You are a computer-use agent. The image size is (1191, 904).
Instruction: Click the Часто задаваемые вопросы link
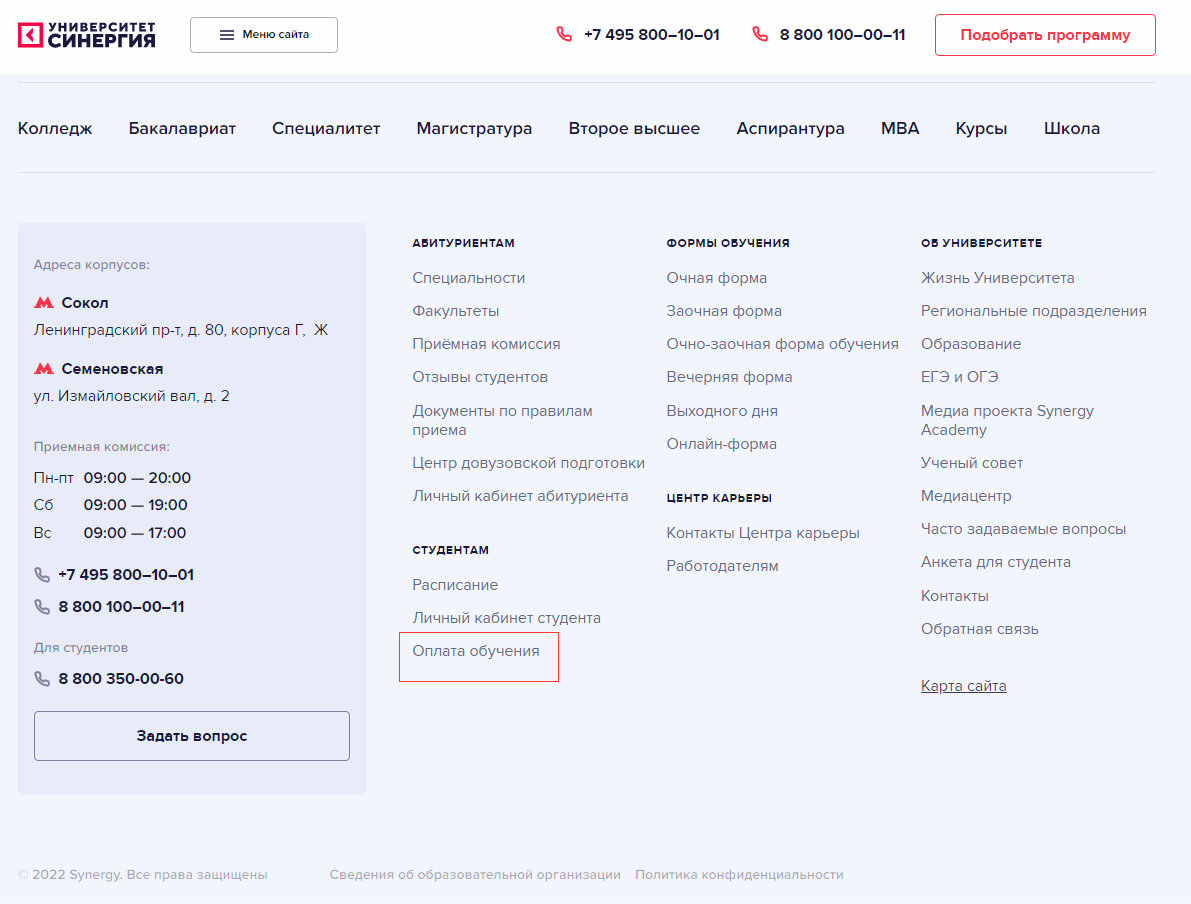(x=1023, y=529)
